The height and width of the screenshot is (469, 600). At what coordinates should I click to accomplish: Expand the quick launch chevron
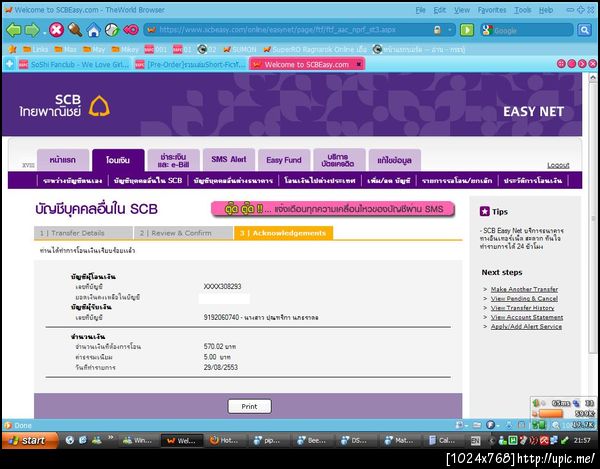(x=111, y=437)
